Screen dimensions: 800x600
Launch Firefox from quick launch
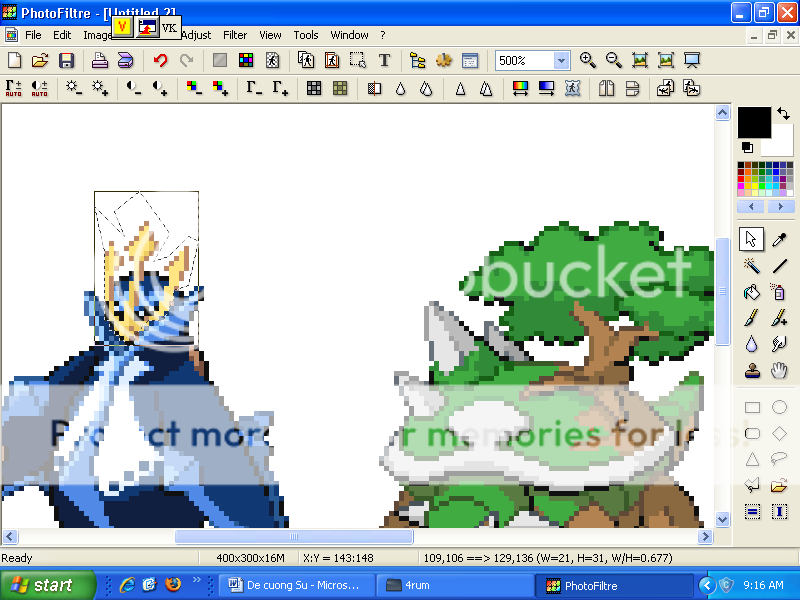coord(172,584)
